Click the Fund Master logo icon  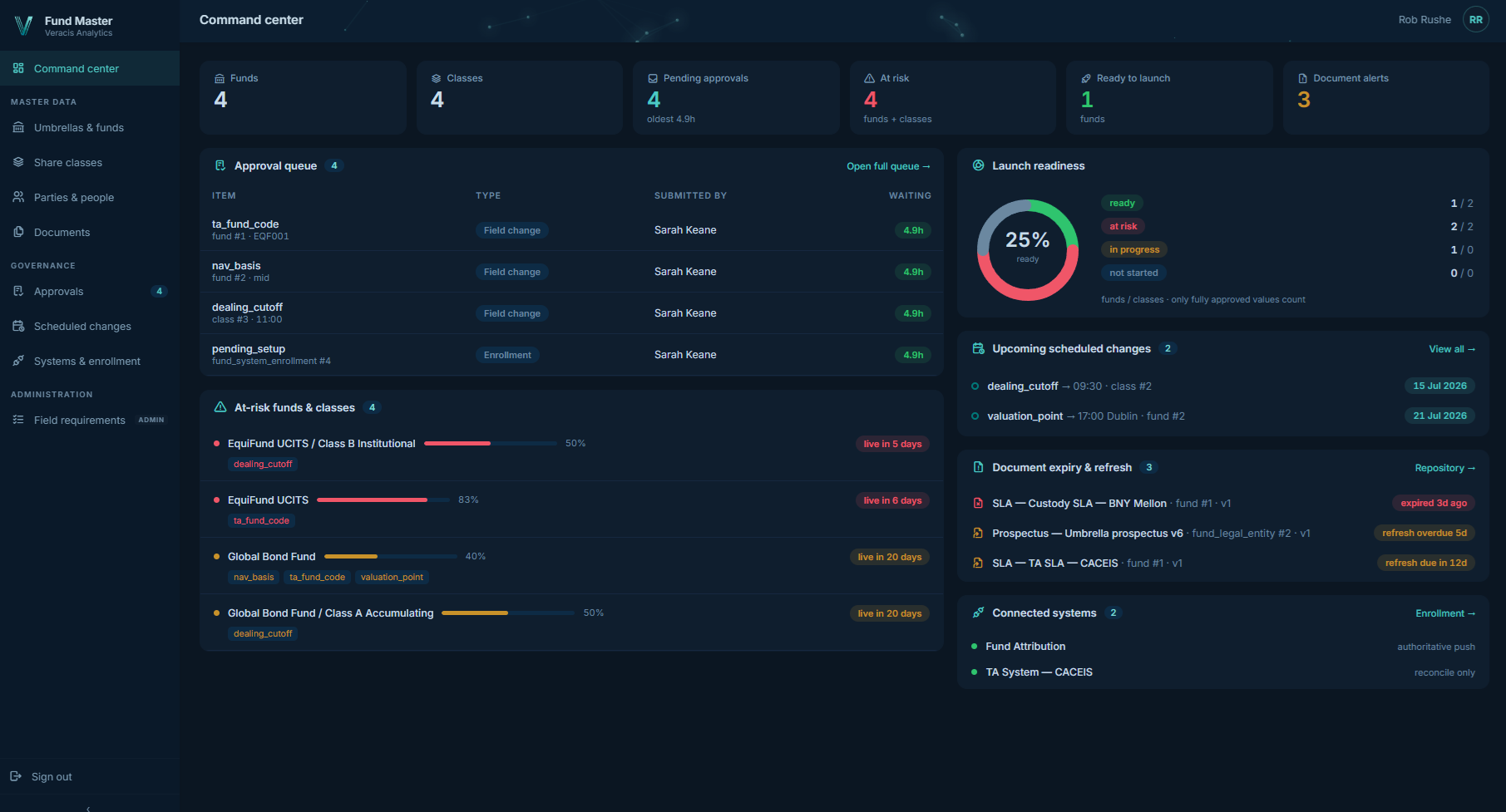(x=24, y=26)
